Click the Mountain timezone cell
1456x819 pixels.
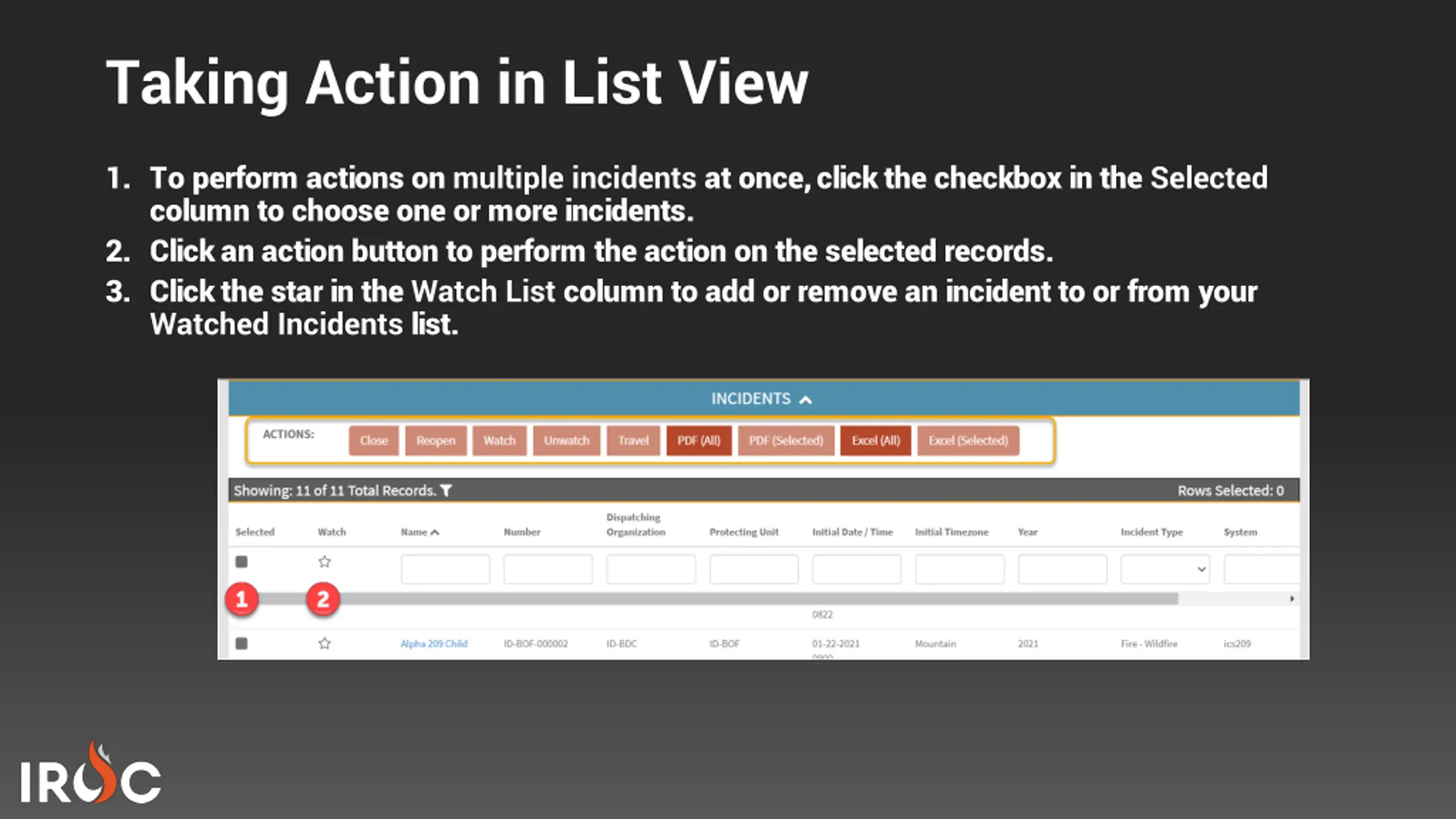(936, 643)
